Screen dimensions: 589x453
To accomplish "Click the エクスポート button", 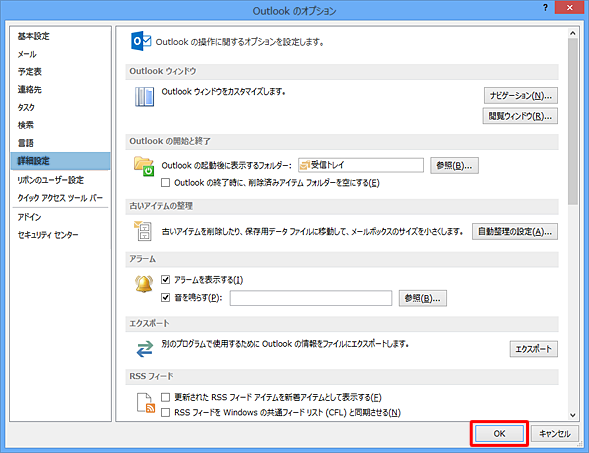I will [x=533, y=349].
